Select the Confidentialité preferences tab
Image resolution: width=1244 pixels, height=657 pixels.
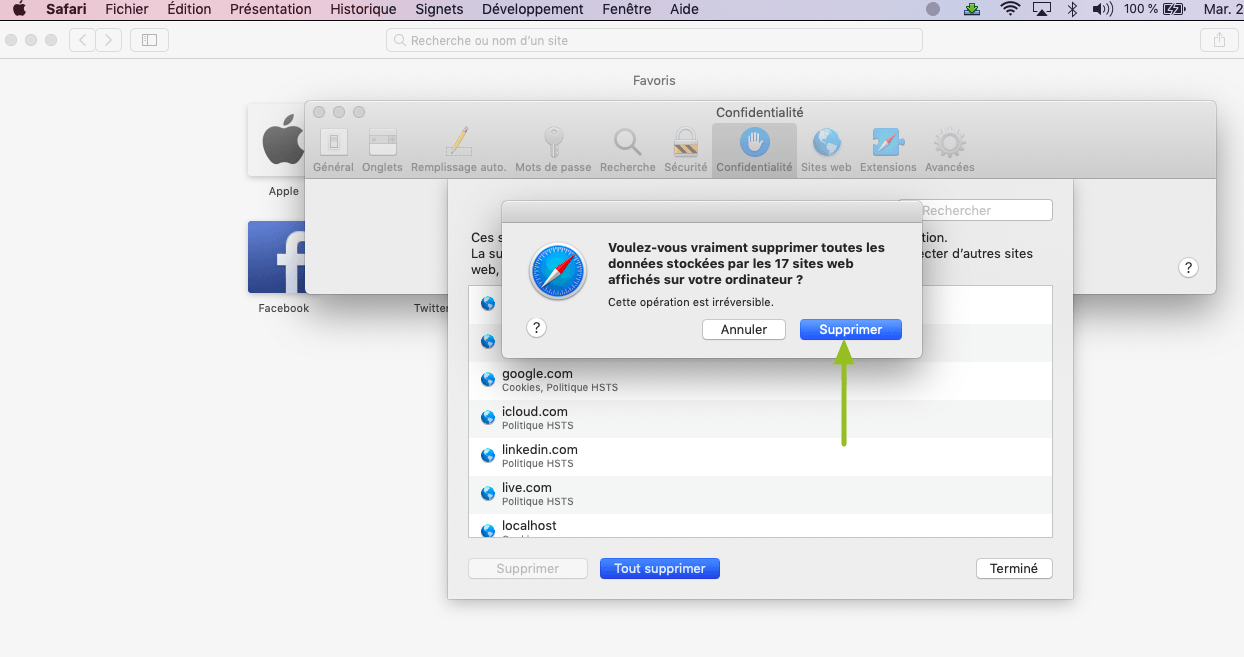tap(754, 150)
